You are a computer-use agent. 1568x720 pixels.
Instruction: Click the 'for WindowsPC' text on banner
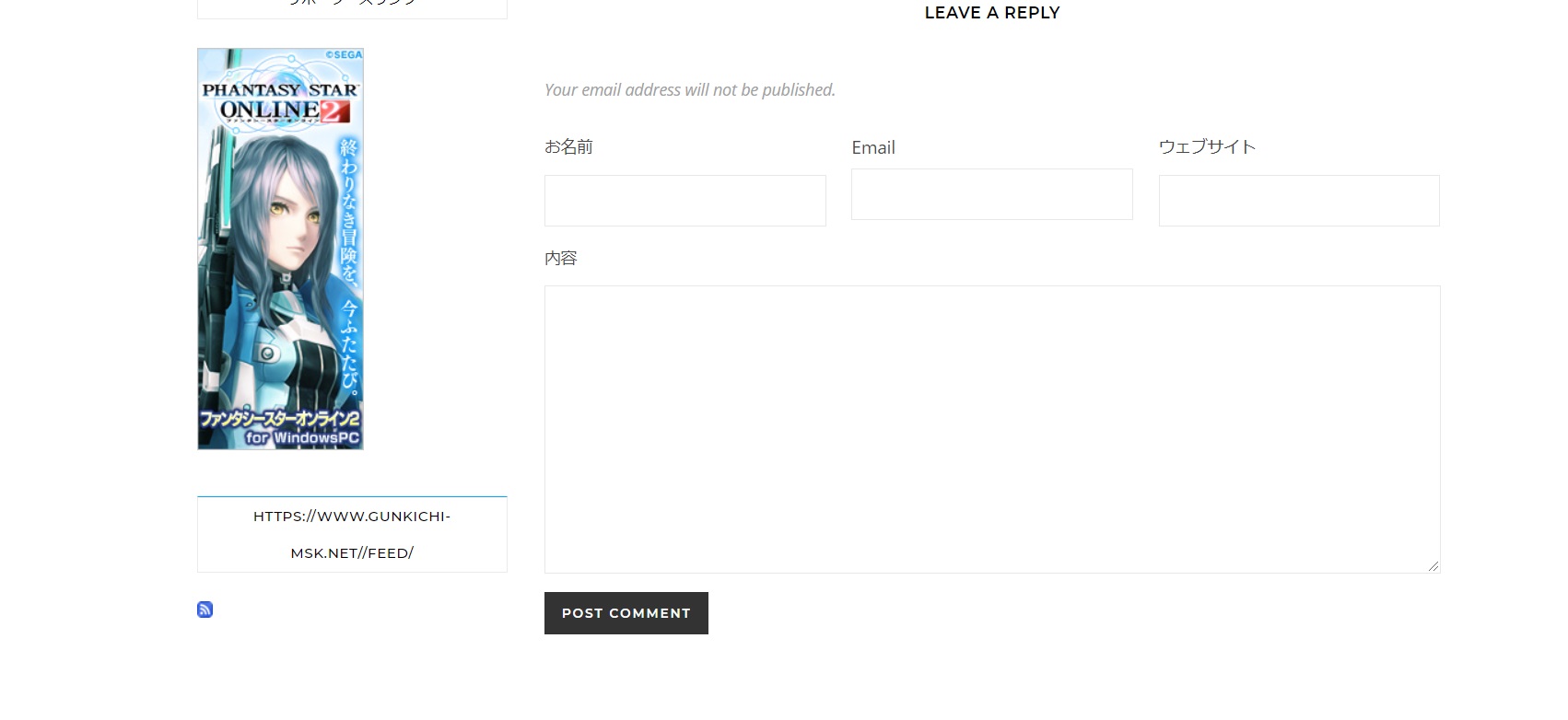click(x=302, y=438)
